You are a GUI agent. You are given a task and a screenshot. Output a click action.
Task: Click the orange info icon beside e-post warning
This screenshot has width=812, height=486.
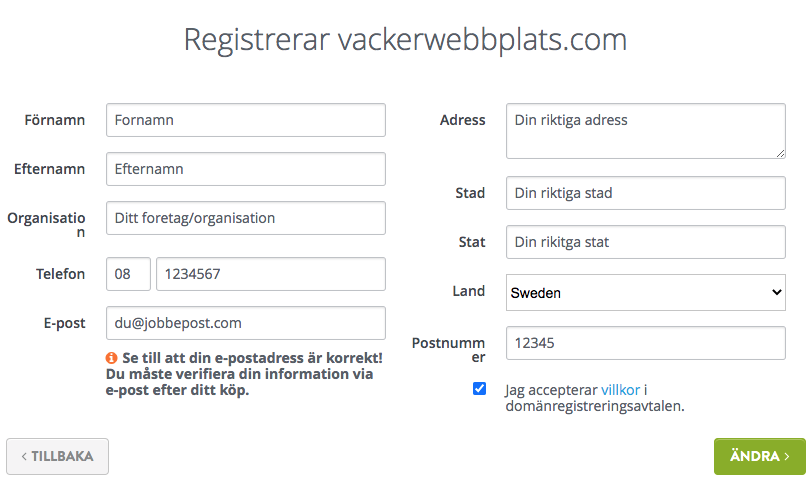pyautogui.click(x=111, y=358)
